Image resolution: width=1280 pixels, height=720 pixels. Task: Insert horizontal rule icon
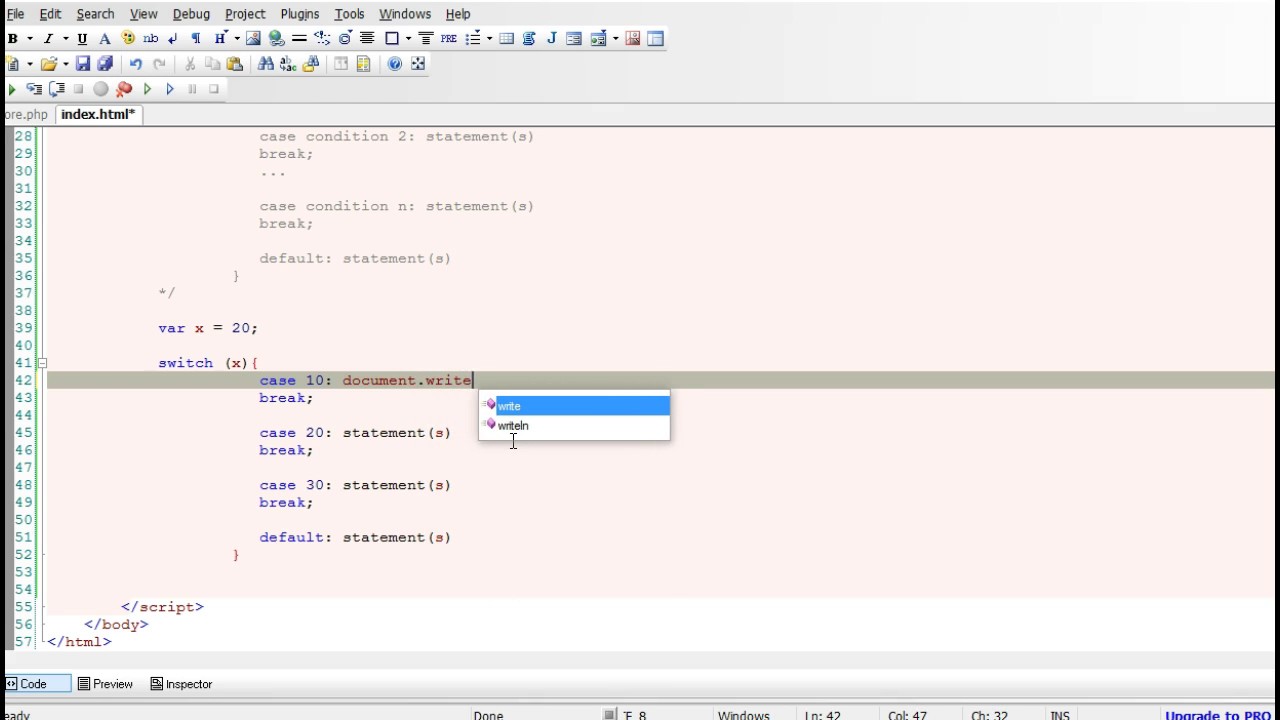(298, 39)
